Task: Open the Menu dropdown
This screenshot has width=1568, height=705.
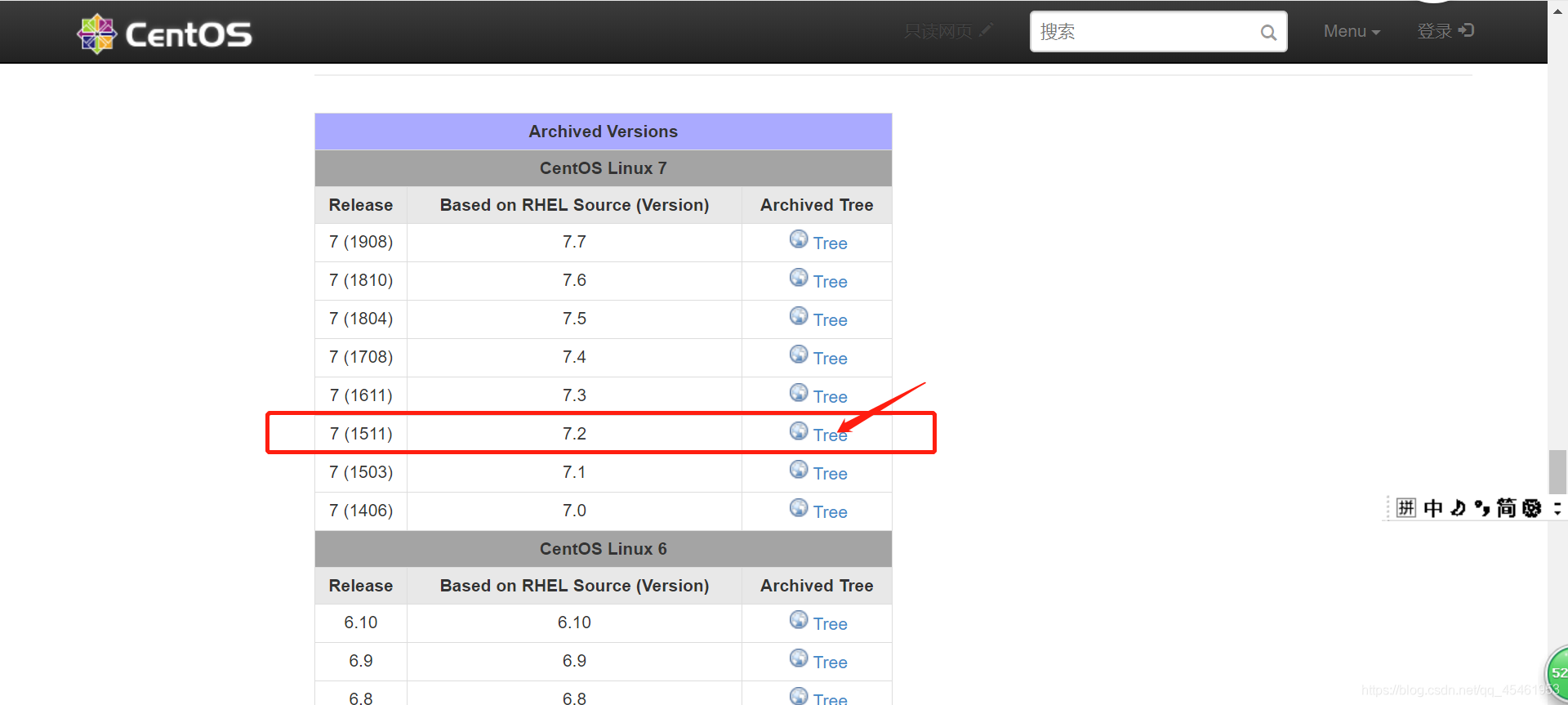Action: click(x=1352, y=31)
